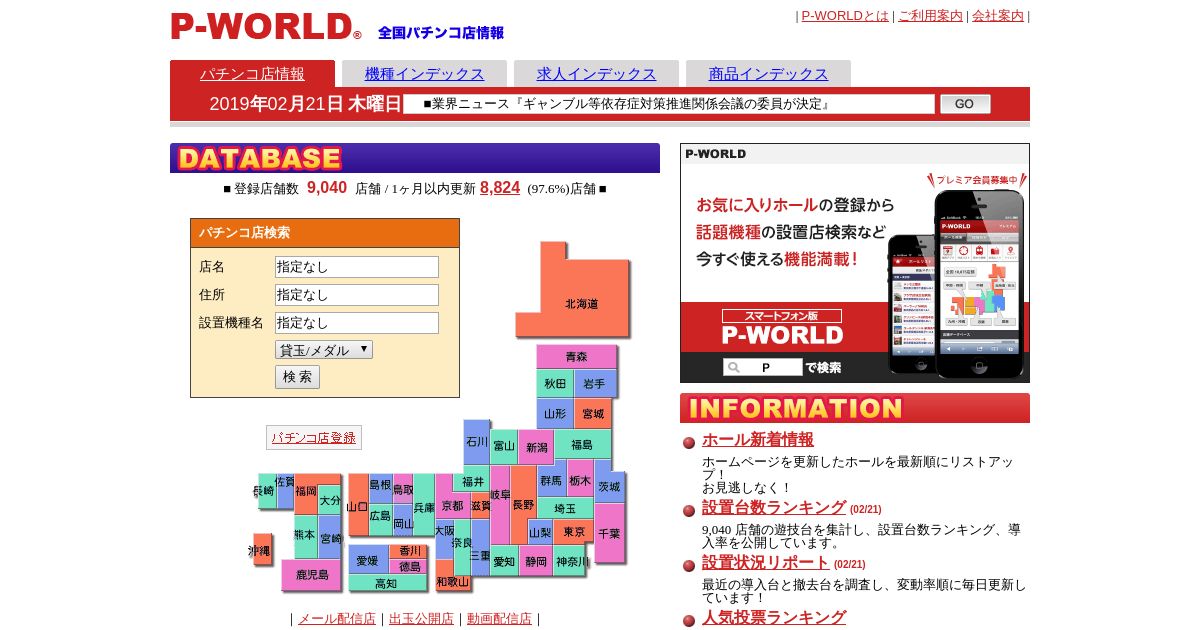Click the smartphone P-WORLD banner ad
This screenshot has height=630, width=1200.
tap(855, 263)
